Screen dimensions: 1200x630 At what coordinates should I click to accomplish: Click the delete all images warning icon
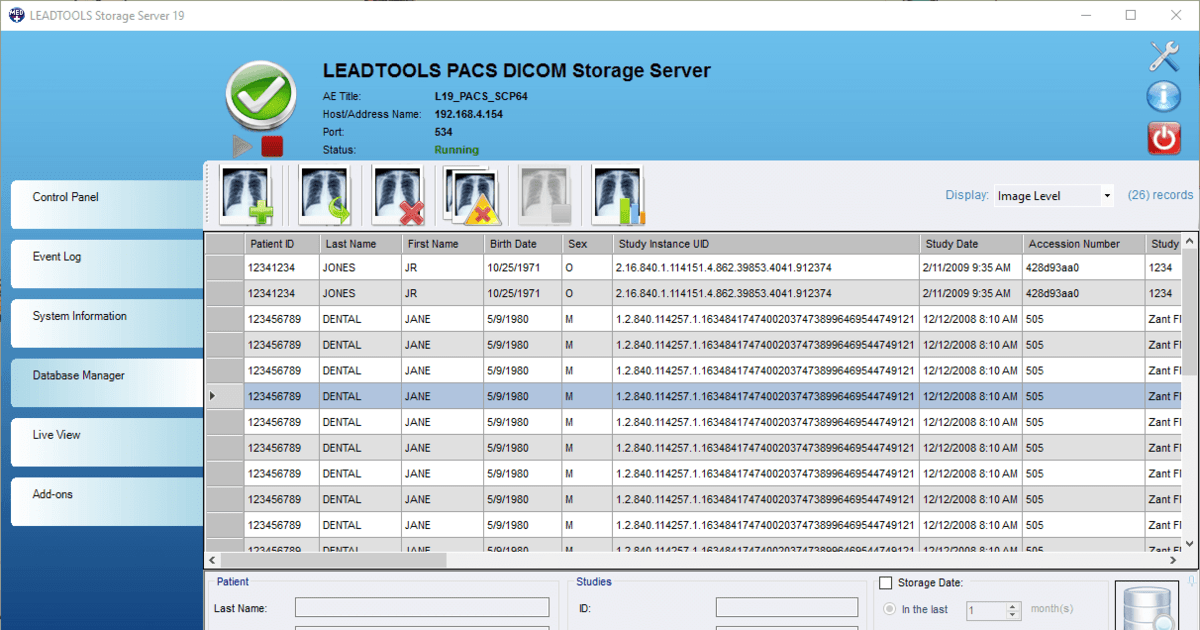470,195
